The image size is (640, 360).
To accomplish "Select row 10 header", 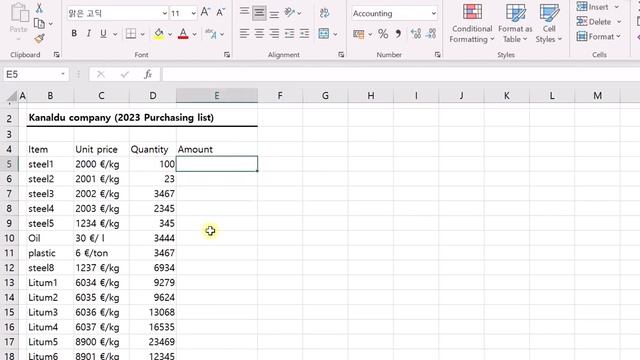I will pyautogui.click(x=9, y=238).
